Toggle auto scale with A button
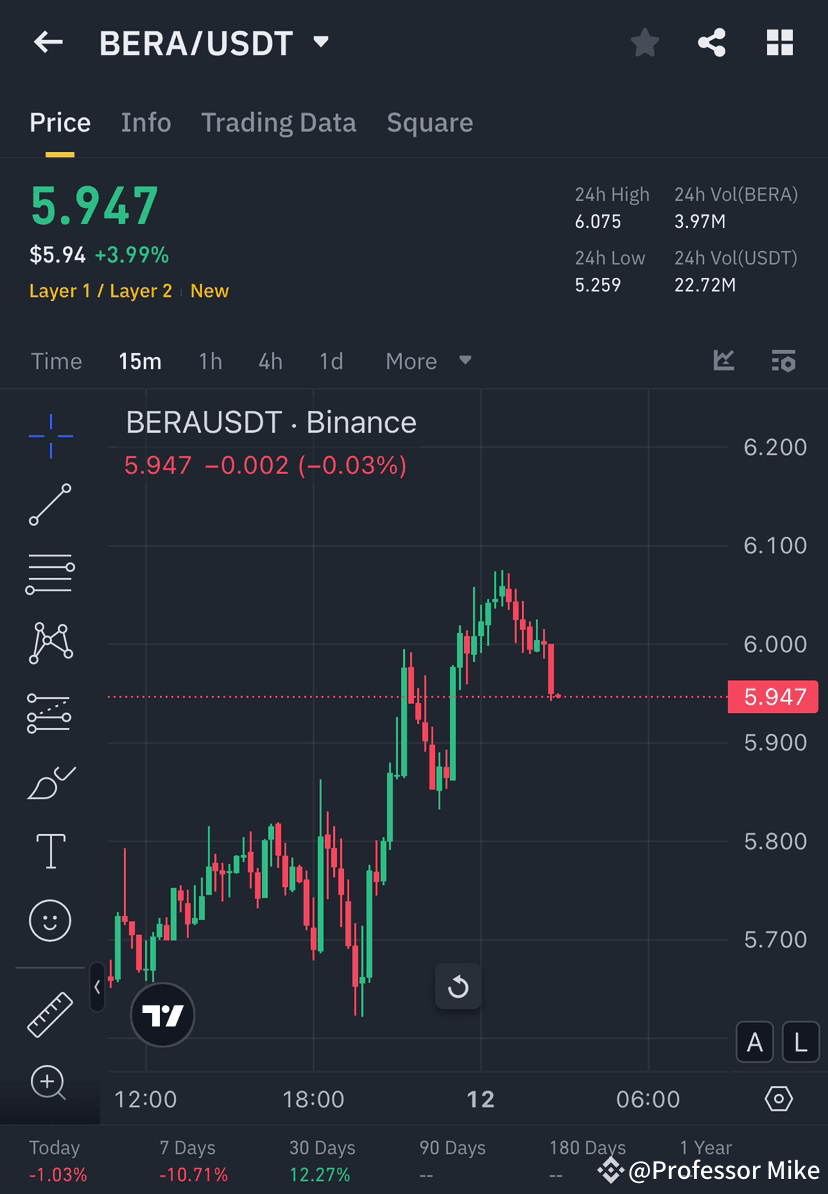 click(755, 1042)
